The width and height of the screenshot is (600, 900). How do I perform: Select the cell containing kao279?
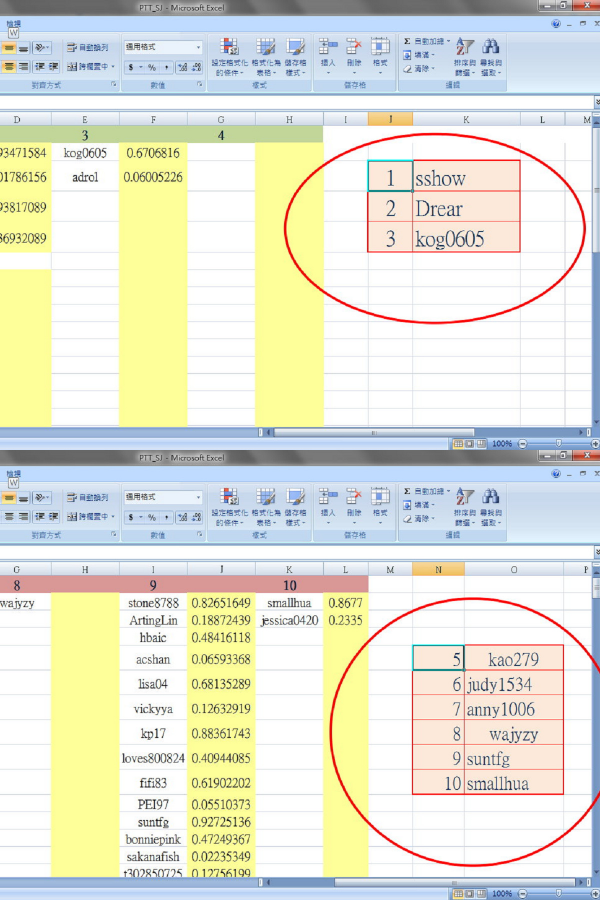pos(514,658)
